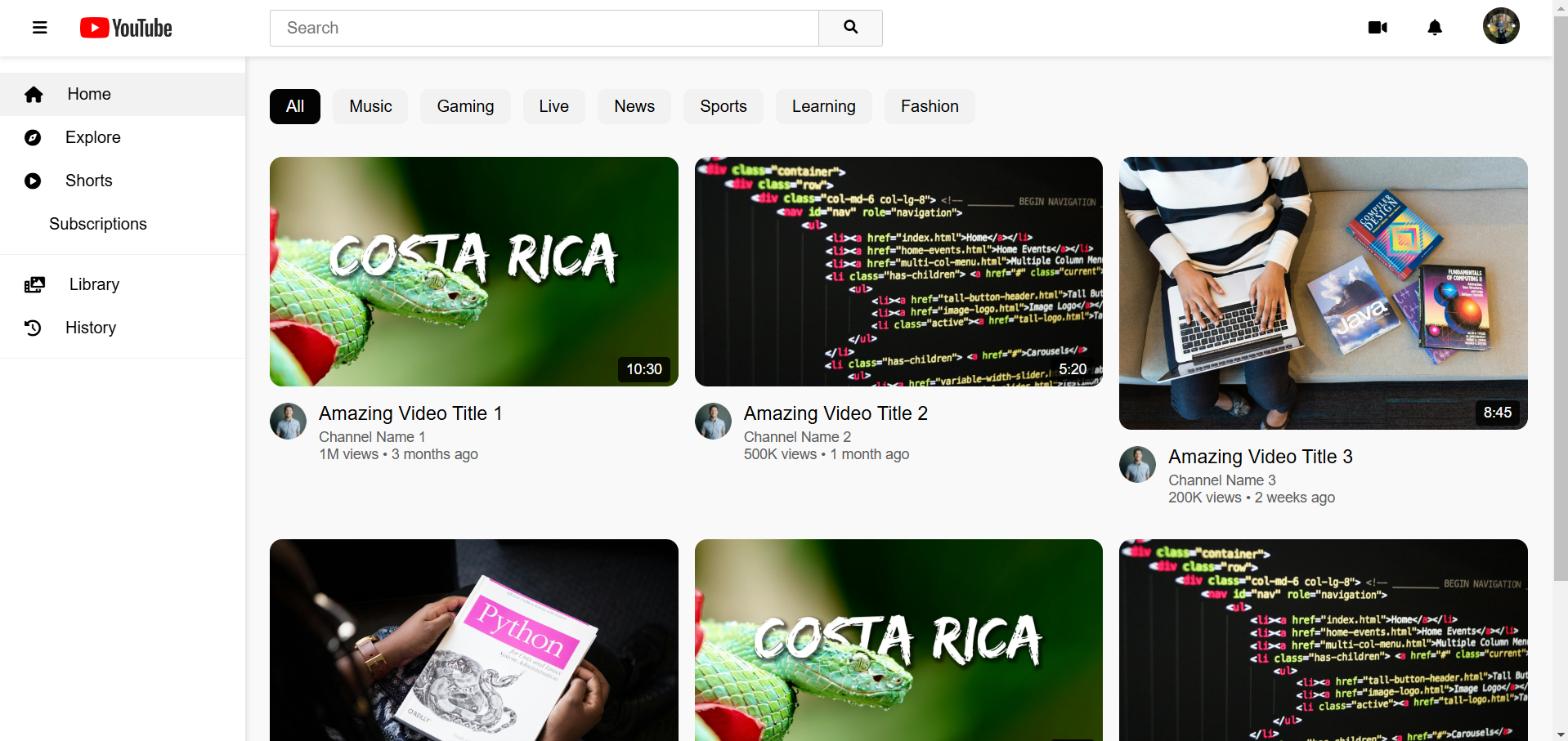Play the Costa Rica 10:30 thumbnail
This screenshot has width=1568, height=741.
click(474, 271)
